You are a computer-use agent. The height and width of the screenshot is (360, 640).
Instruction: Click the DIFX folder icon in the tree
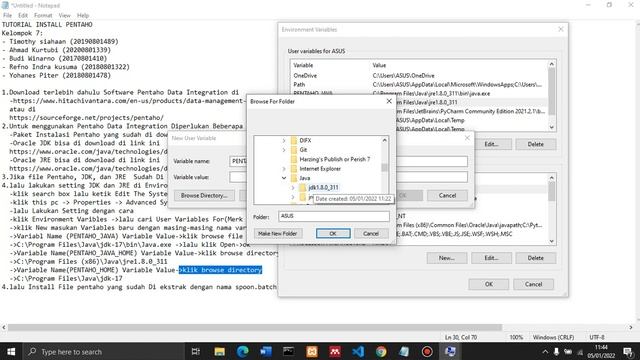point(294,140)
